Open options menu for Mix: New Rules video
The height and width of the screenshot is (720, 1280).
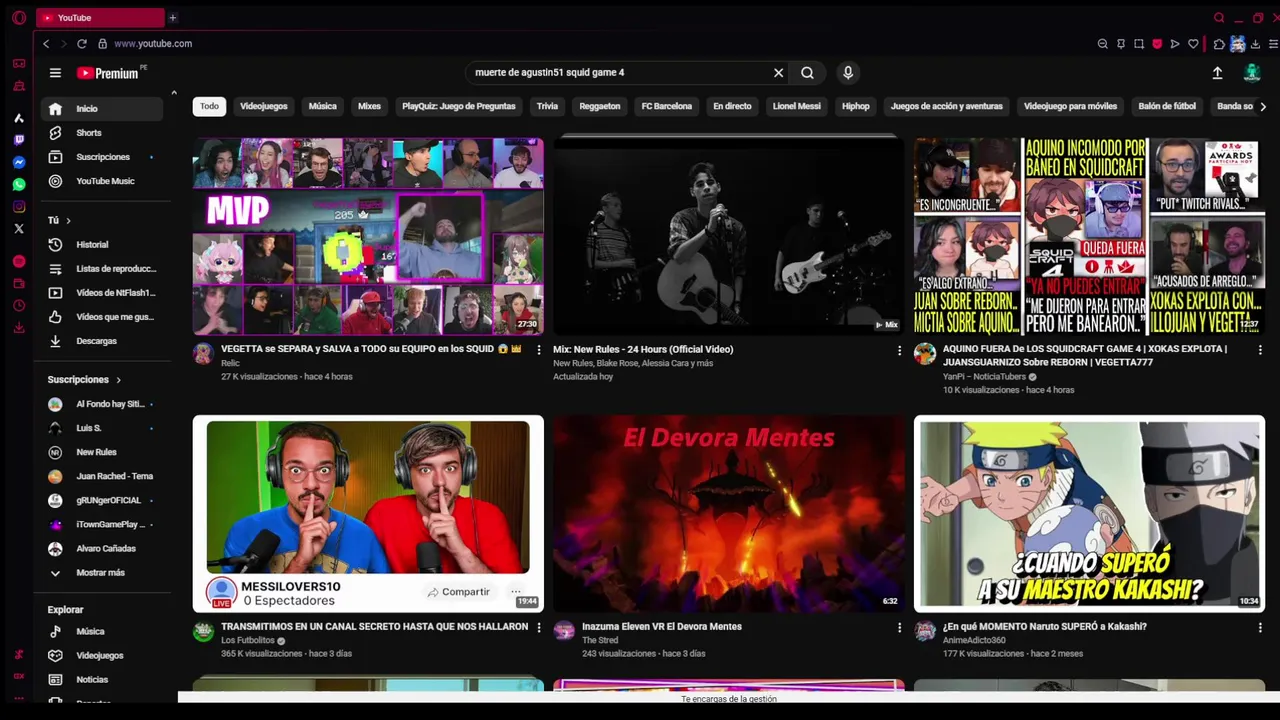click(x=899, y=350)
